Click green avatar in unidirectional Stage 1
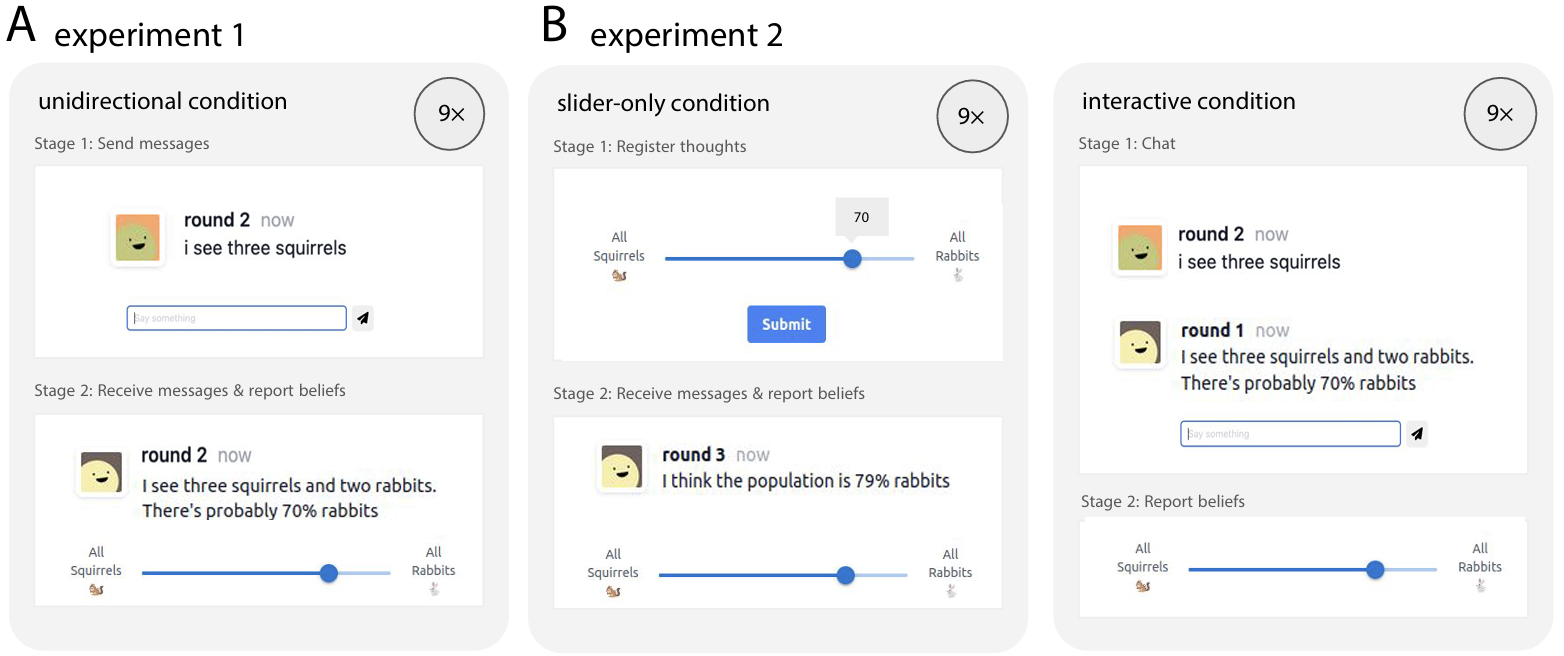Image resolution: width=1564 pixels, height=656 pixels. [138, 238]
